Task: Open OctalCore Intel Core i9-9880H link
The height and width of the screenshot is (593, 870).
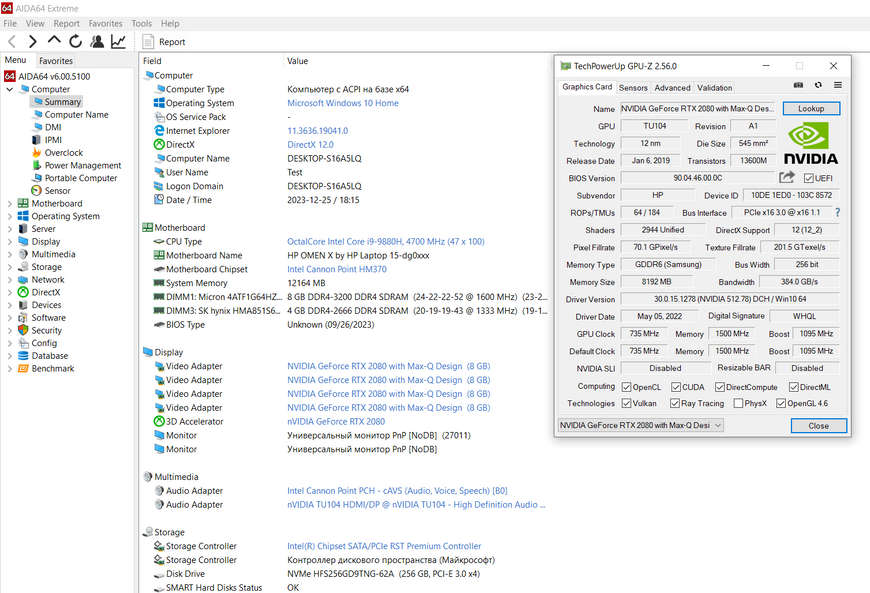Action: (386, 241)
